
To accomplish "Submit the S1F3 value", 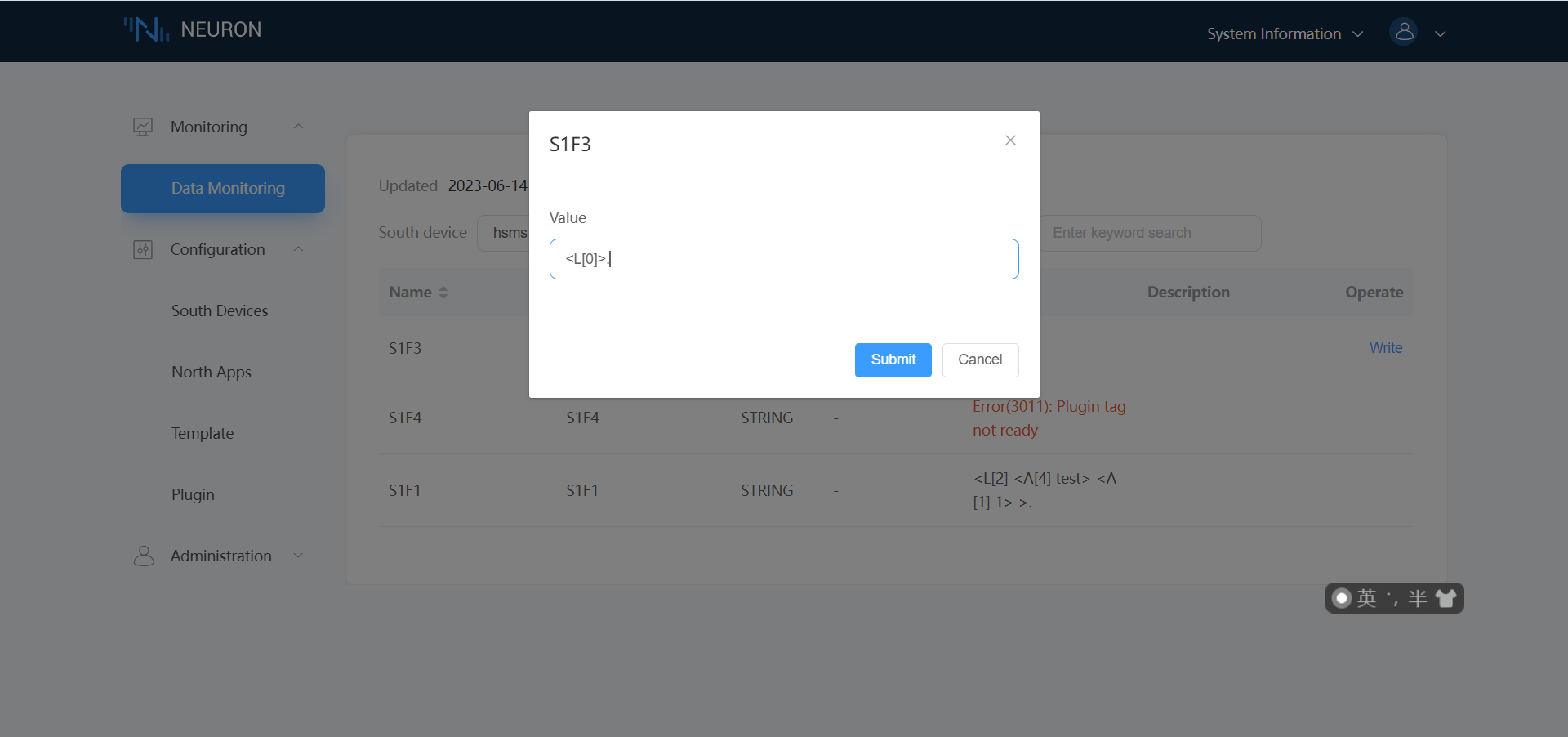I will coord(893,360).
